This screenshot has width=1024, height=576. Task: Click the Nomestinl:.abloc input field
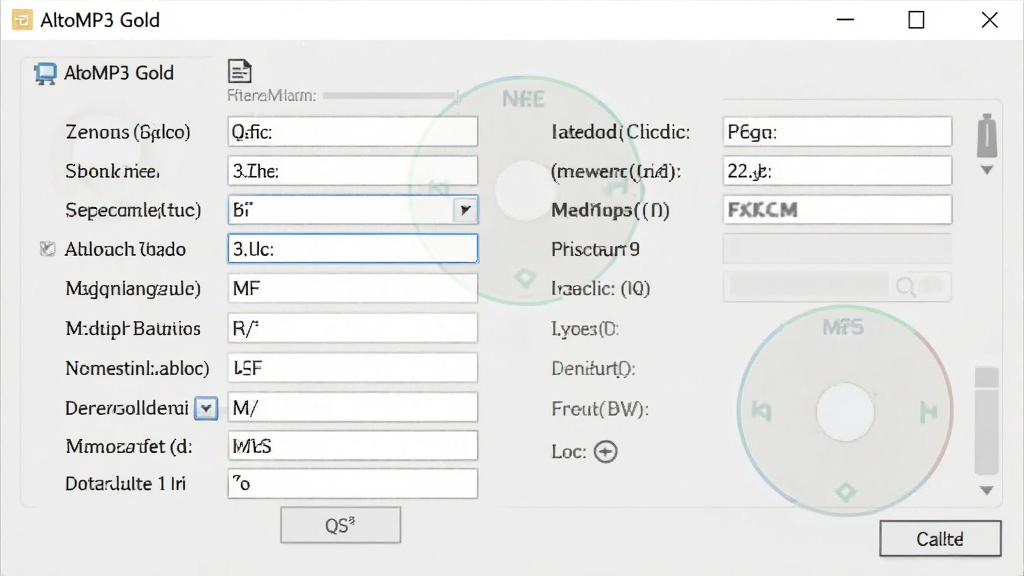pyautogui.click(x=353, y=368)
